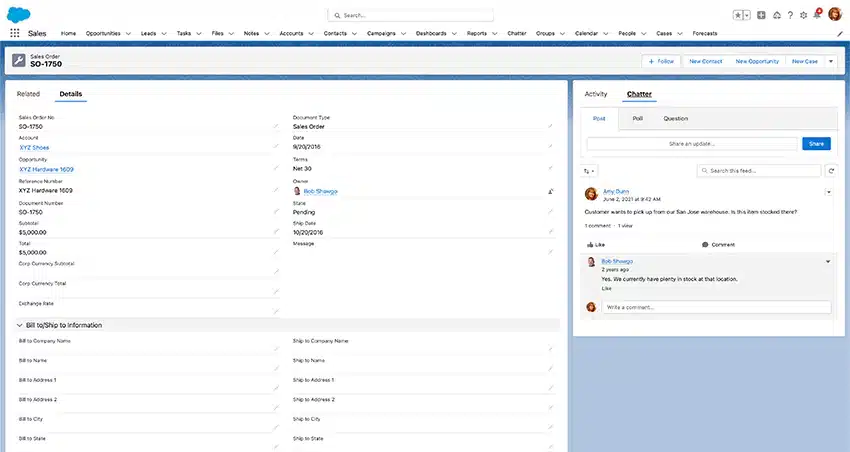Screen dimensions: 850x452
Task: Click the Pending state value
Action: click(x=304, y=212)
